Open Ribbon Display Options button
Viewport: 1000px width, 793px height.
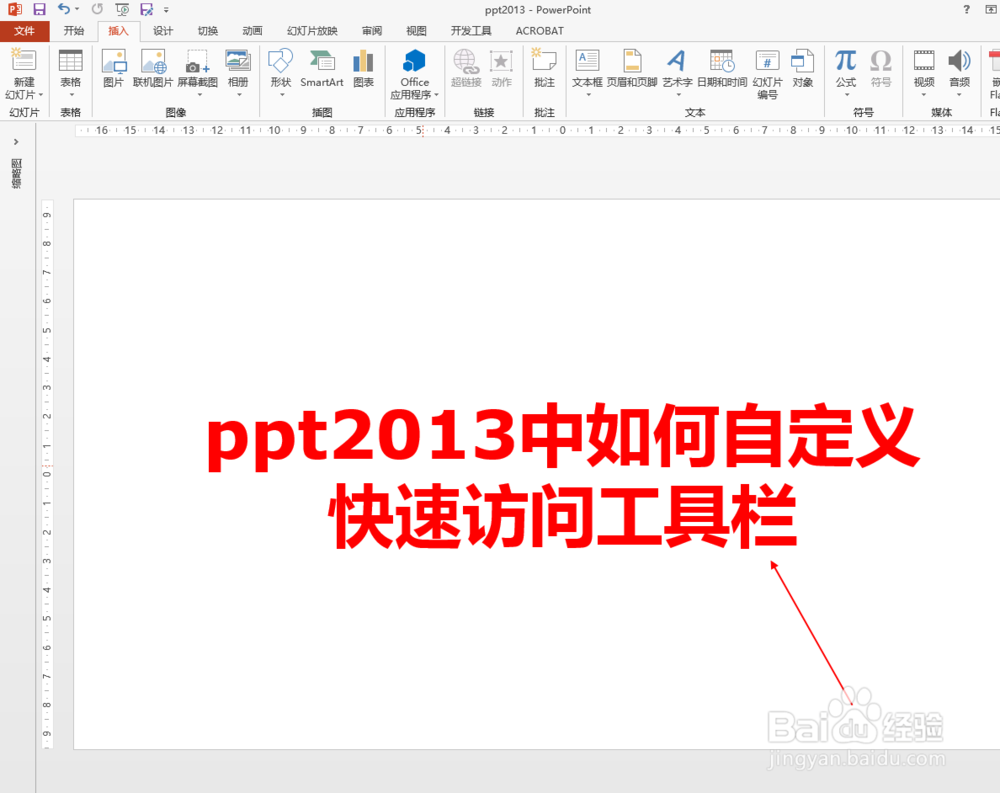coord(991,10)
